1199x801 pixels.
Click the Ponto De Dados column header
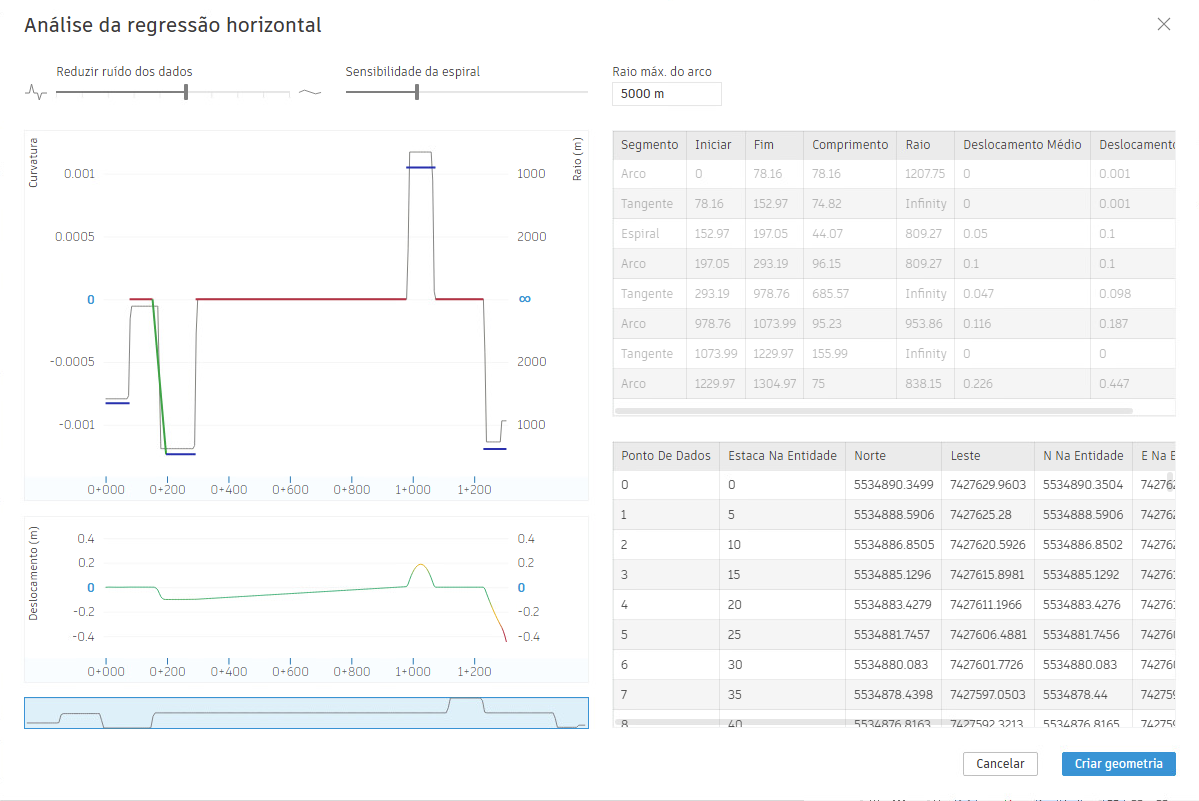pyautogui.click(x=665, y=456)
